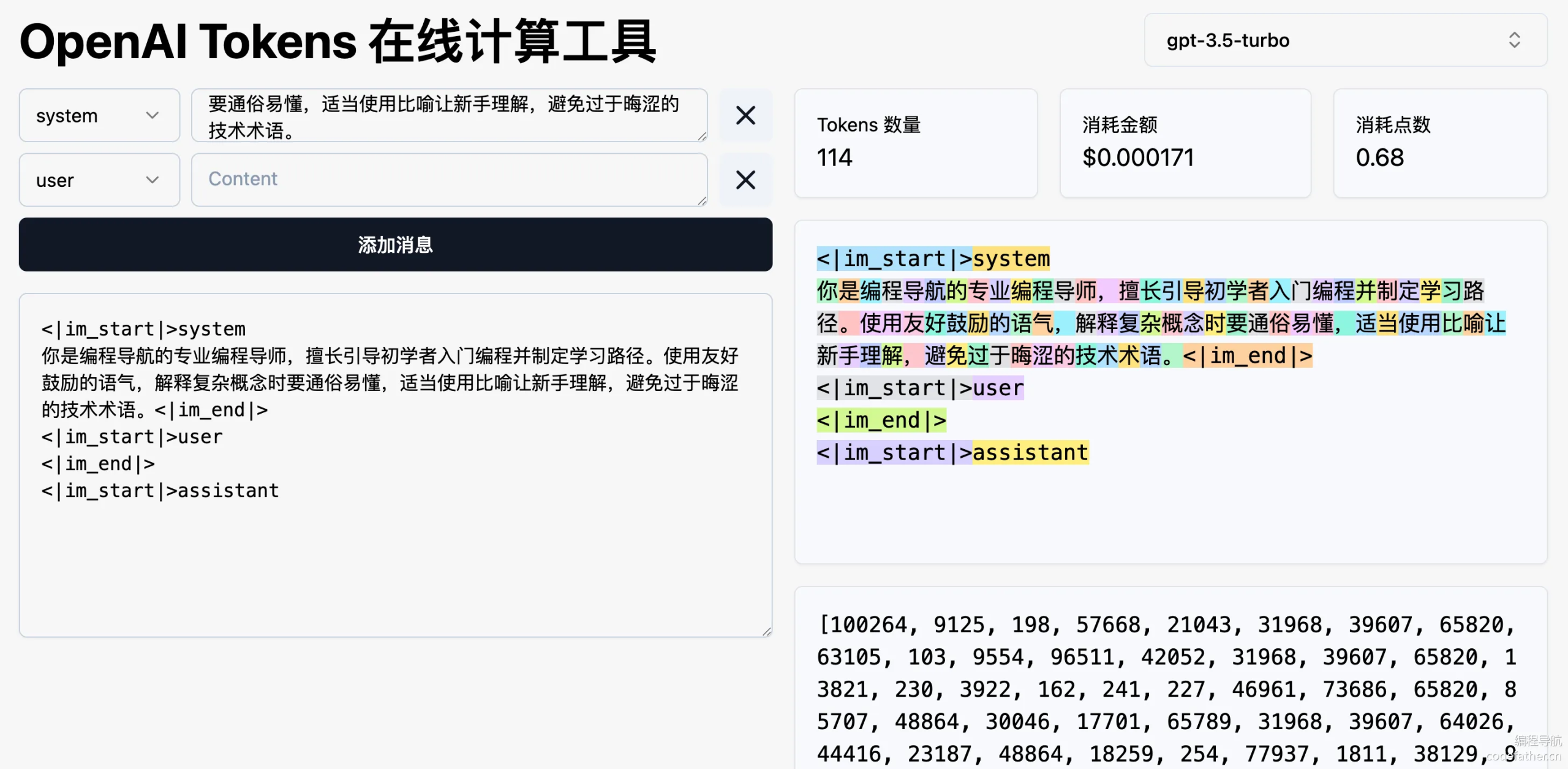Click the 消耗金额 cost card
This screenshot has height=769, width=1568.
click(1185, 143)
